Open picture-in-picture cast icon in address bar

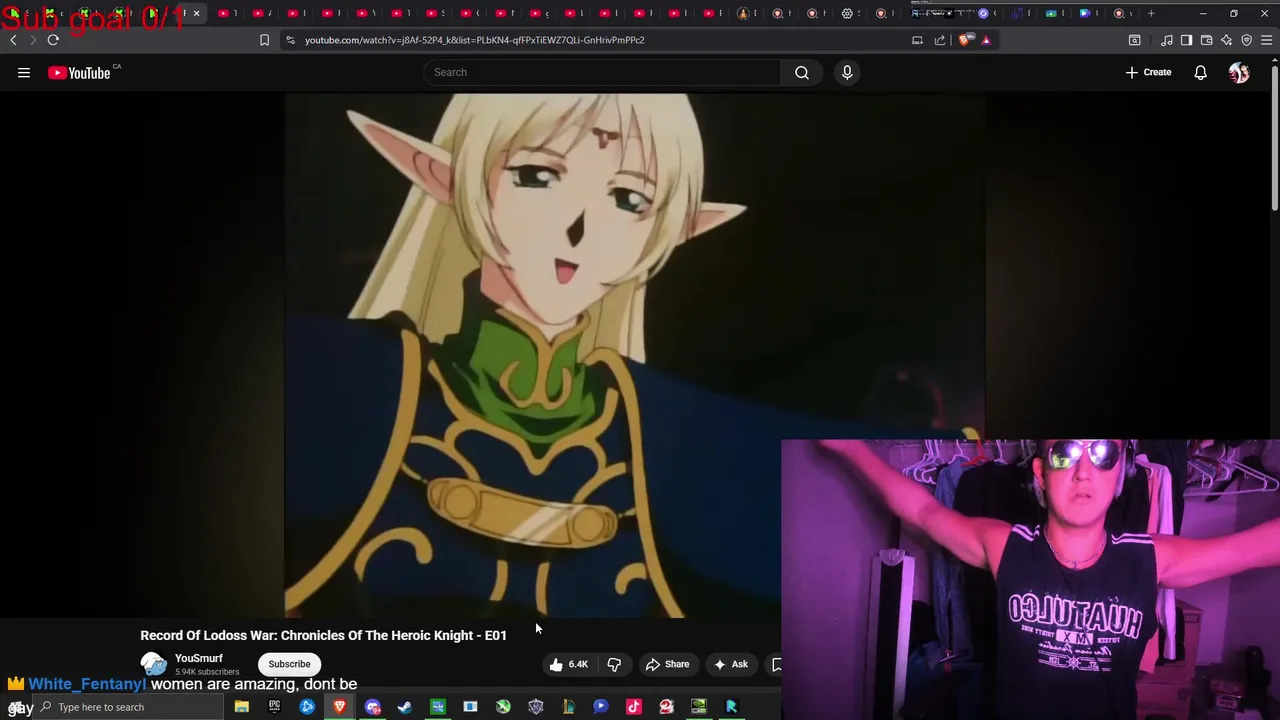(917, 40)
